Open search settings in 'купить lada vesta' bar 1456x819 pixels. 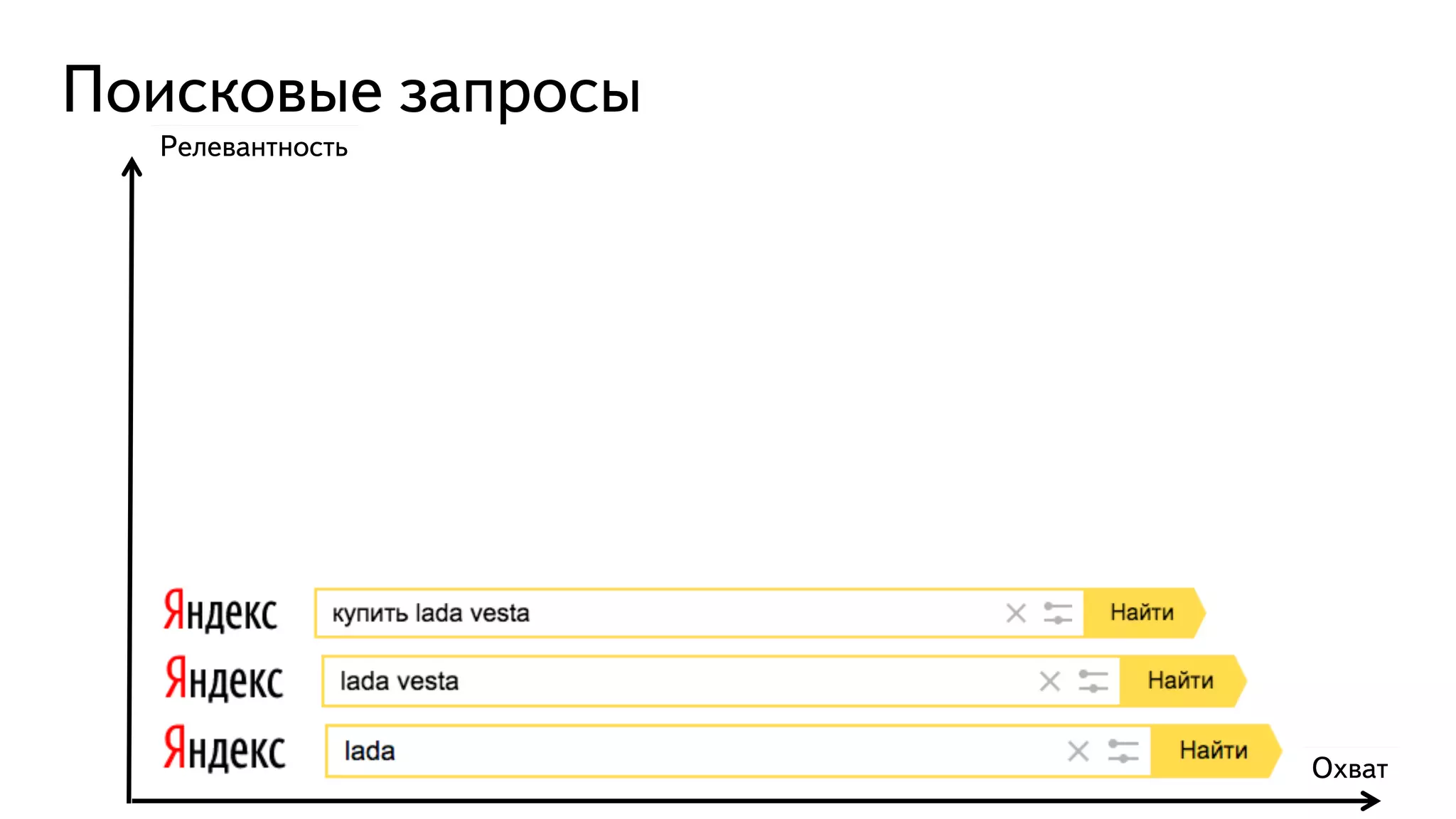point(1058,613)
